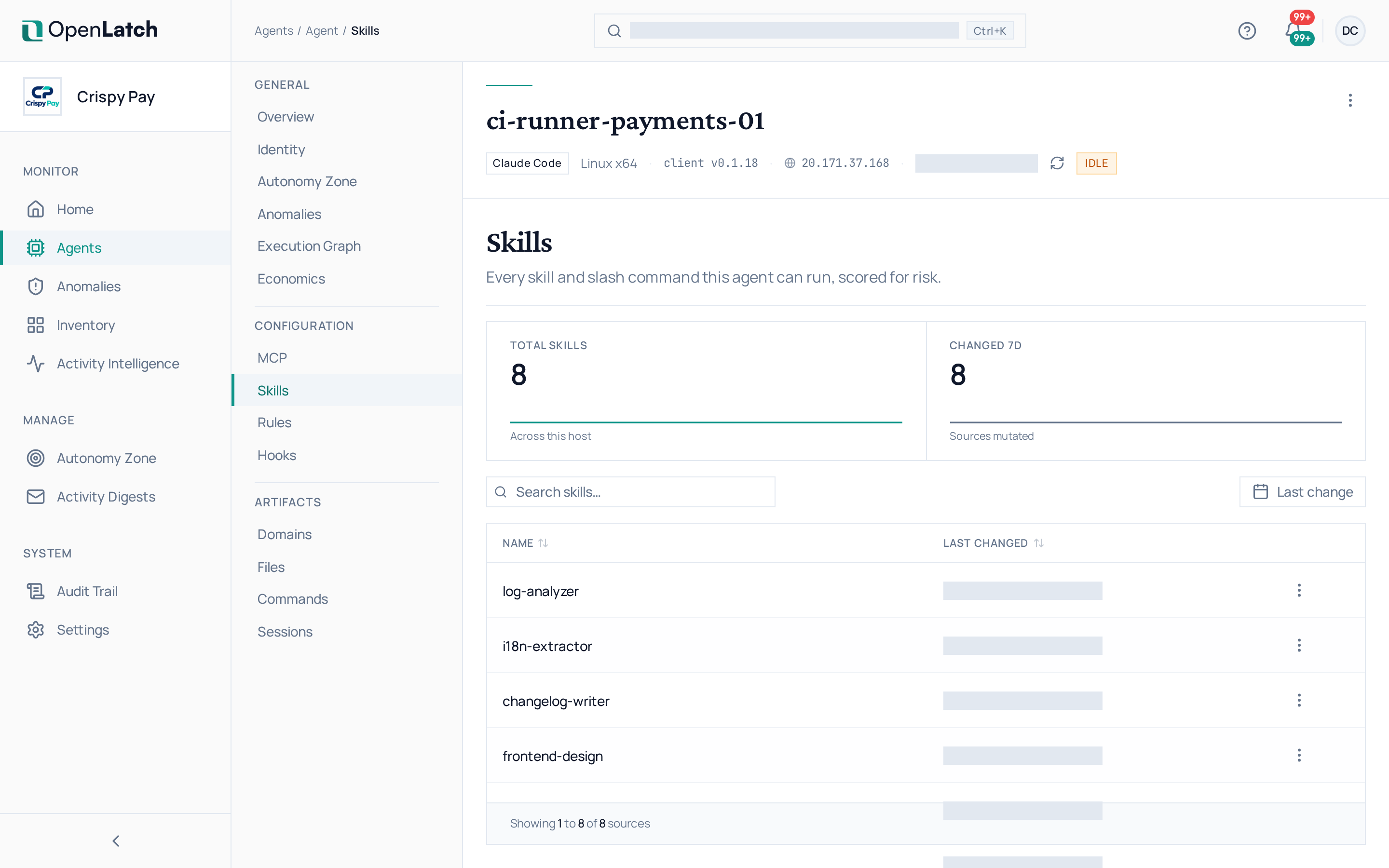Open the DC user avatar menu
This screenshot has width=1389, height=868.
click(x=1350, y=30)
